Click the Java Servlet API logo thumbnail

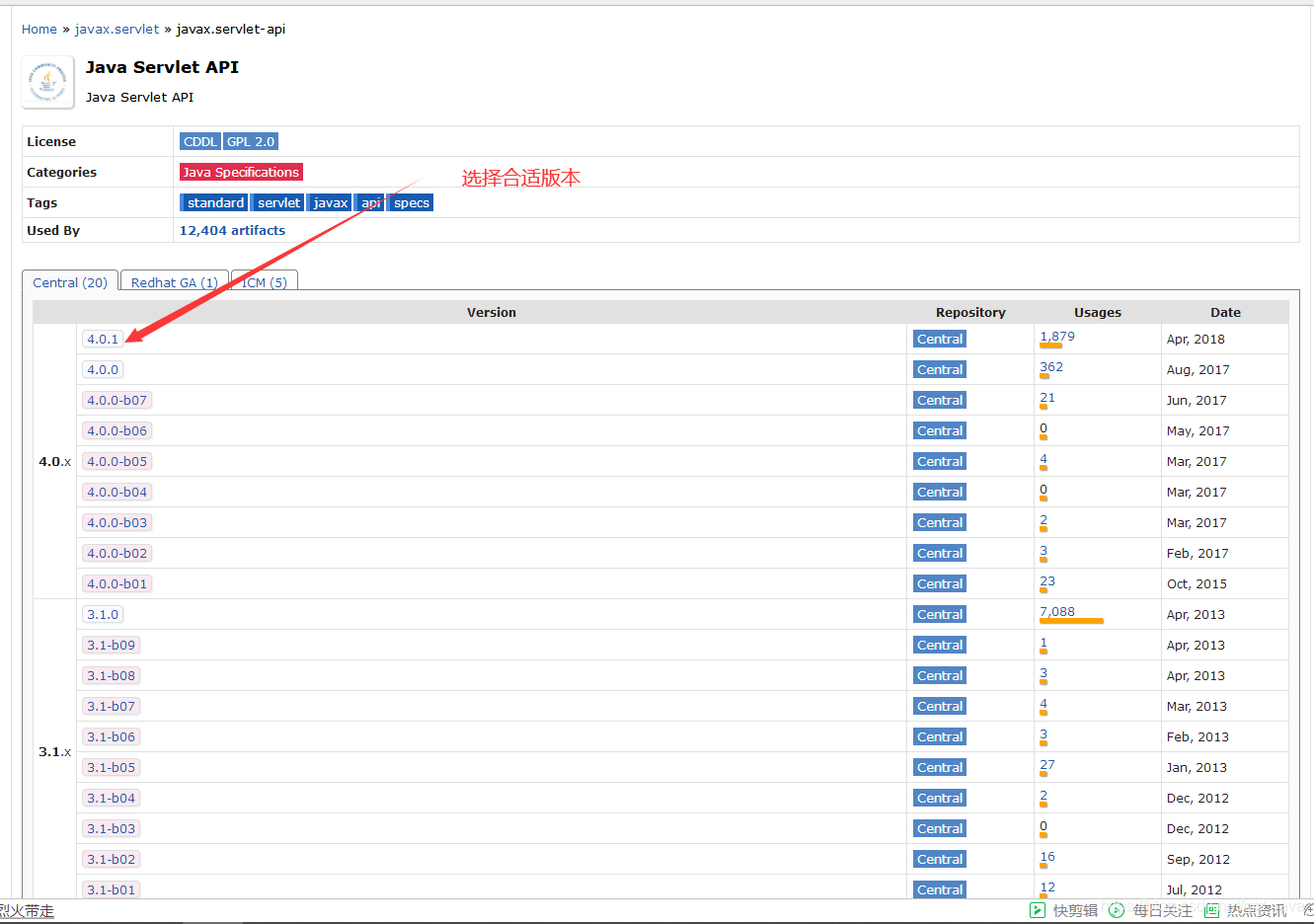click(x=47, y=81)
